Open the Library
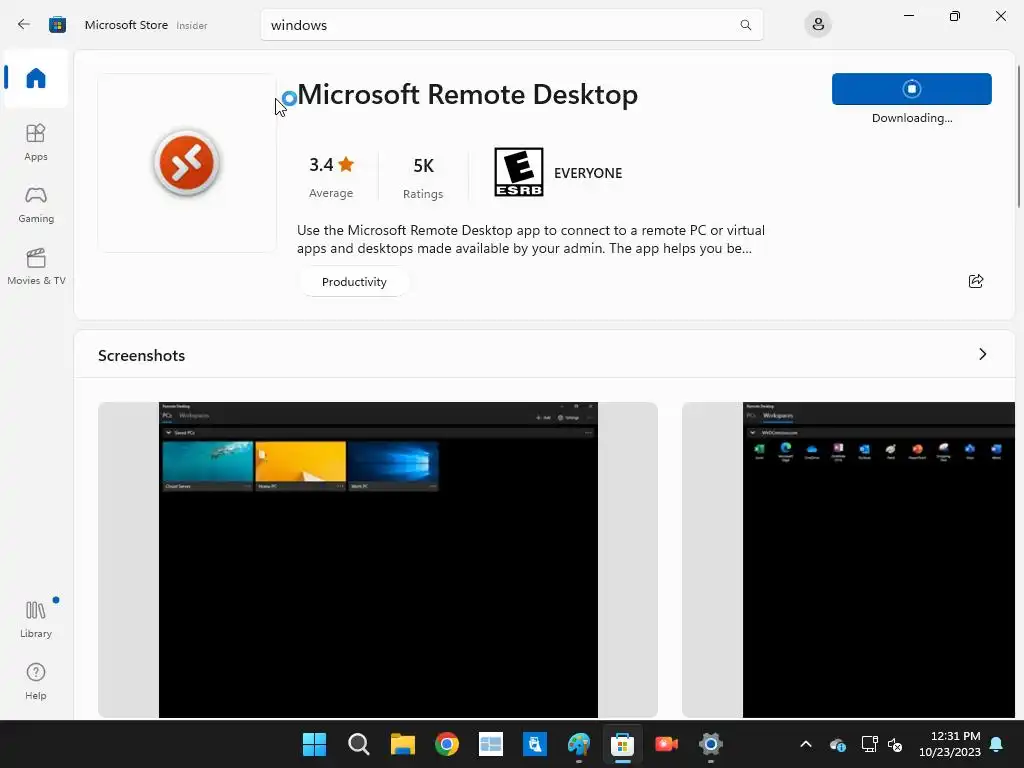This screenshot has width=1024, height=768. click(36, 619)
